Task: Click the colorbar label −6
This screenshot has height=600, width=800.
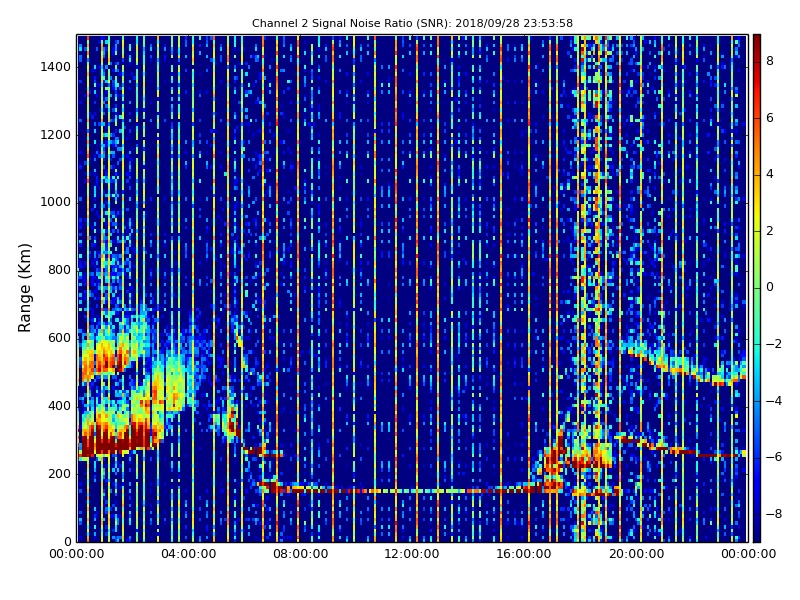Action: coord(774,457)
